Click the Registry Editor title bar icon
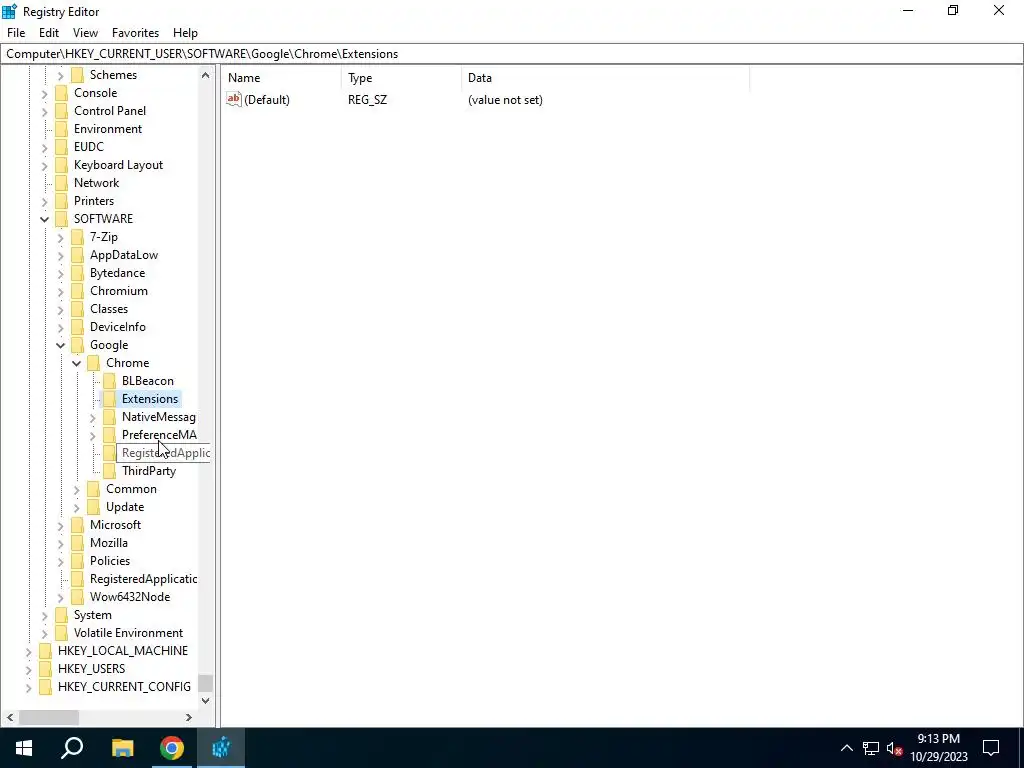This screenshot has height=768, width=1024. tap(9, 11)
